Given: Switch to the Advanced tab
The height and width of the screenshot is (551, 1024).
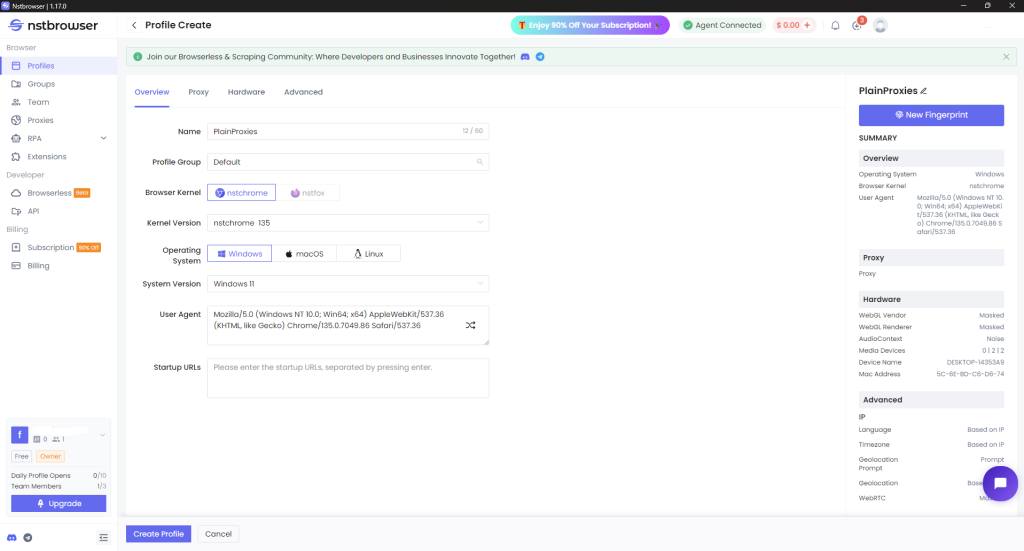Looking at the screenshot, I should (303, 92).
